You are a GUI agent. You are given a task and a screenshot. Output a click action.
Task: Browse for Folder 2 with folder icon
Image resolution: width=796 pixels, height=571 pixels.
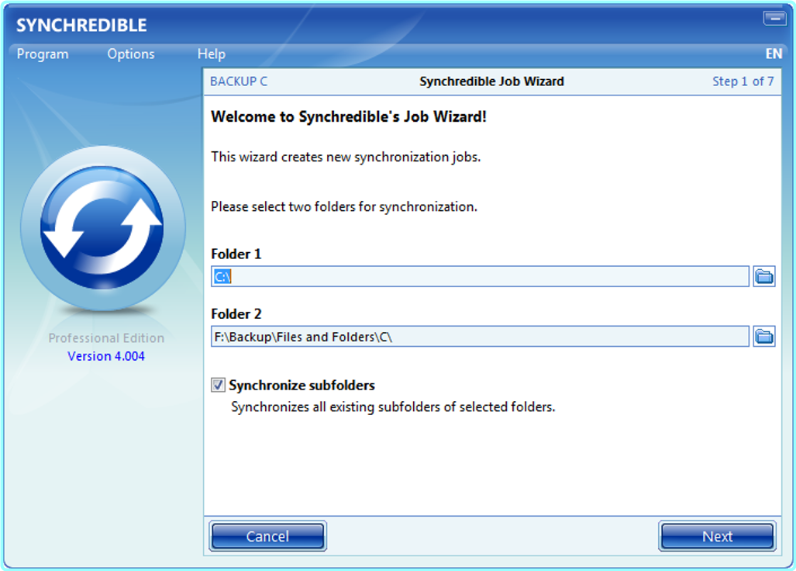[x=764, y=336]
